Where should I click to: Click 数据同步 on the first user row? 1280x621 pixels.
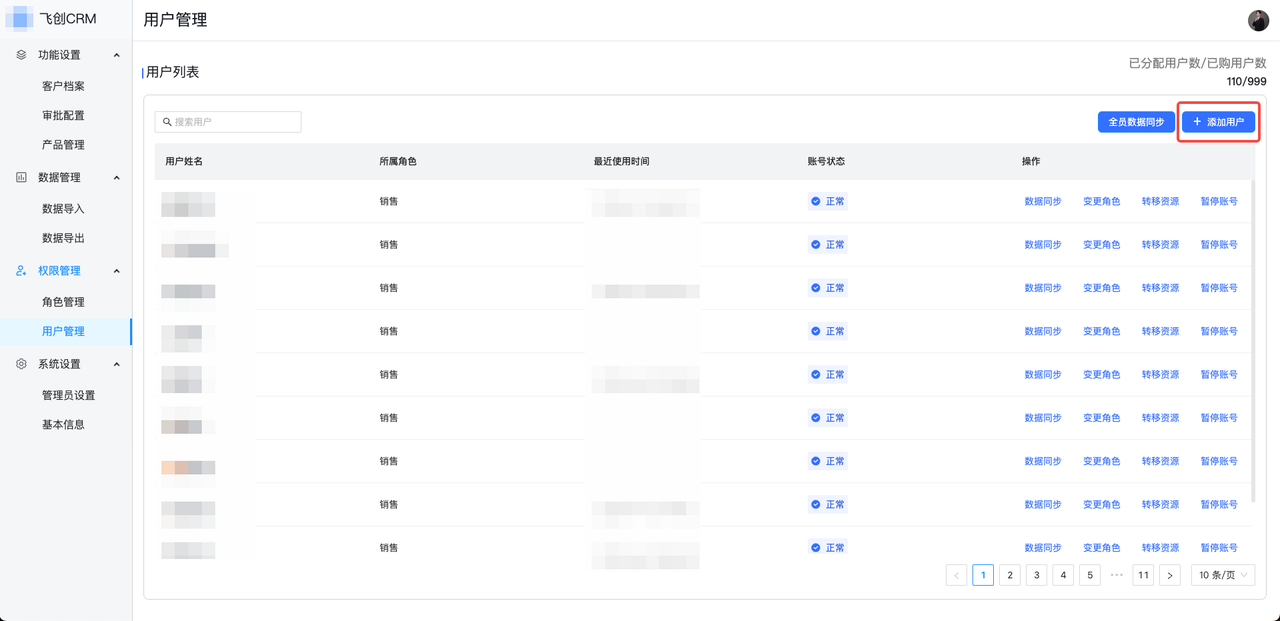(1043, 200)
